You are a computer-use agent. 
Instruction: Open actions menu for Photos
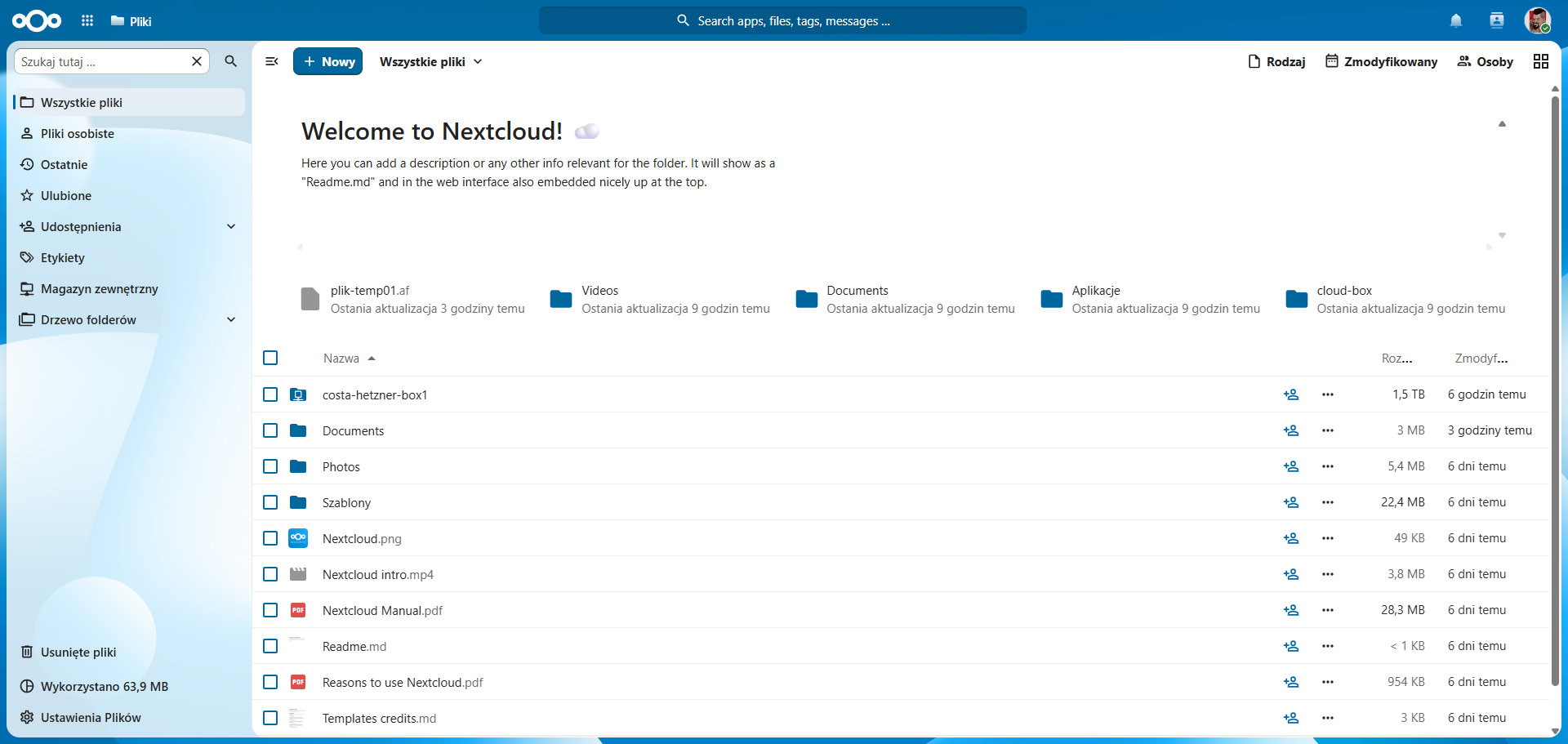pos(1328,466)
